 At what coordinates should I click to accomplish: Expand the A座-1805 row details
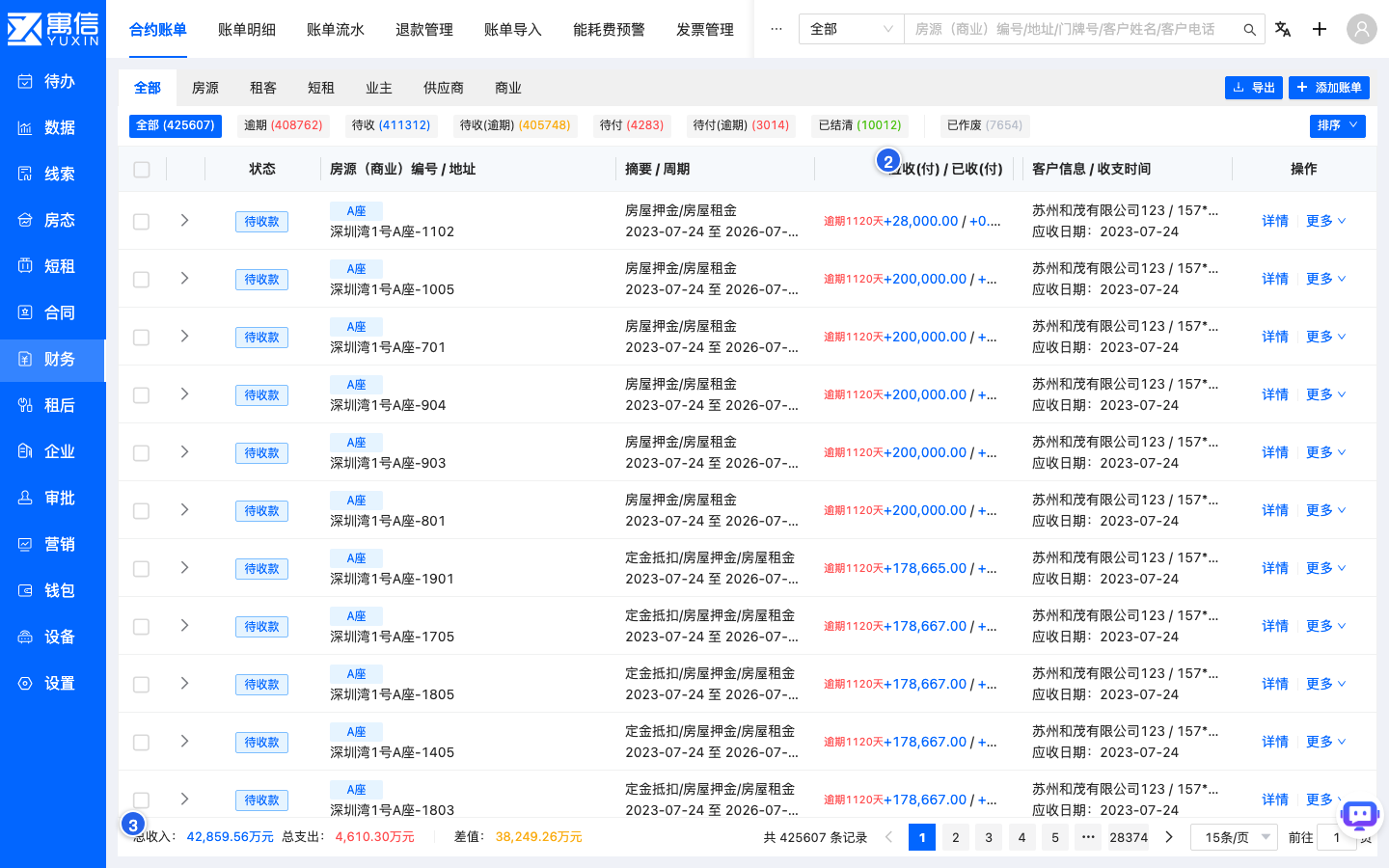point(184,684)
